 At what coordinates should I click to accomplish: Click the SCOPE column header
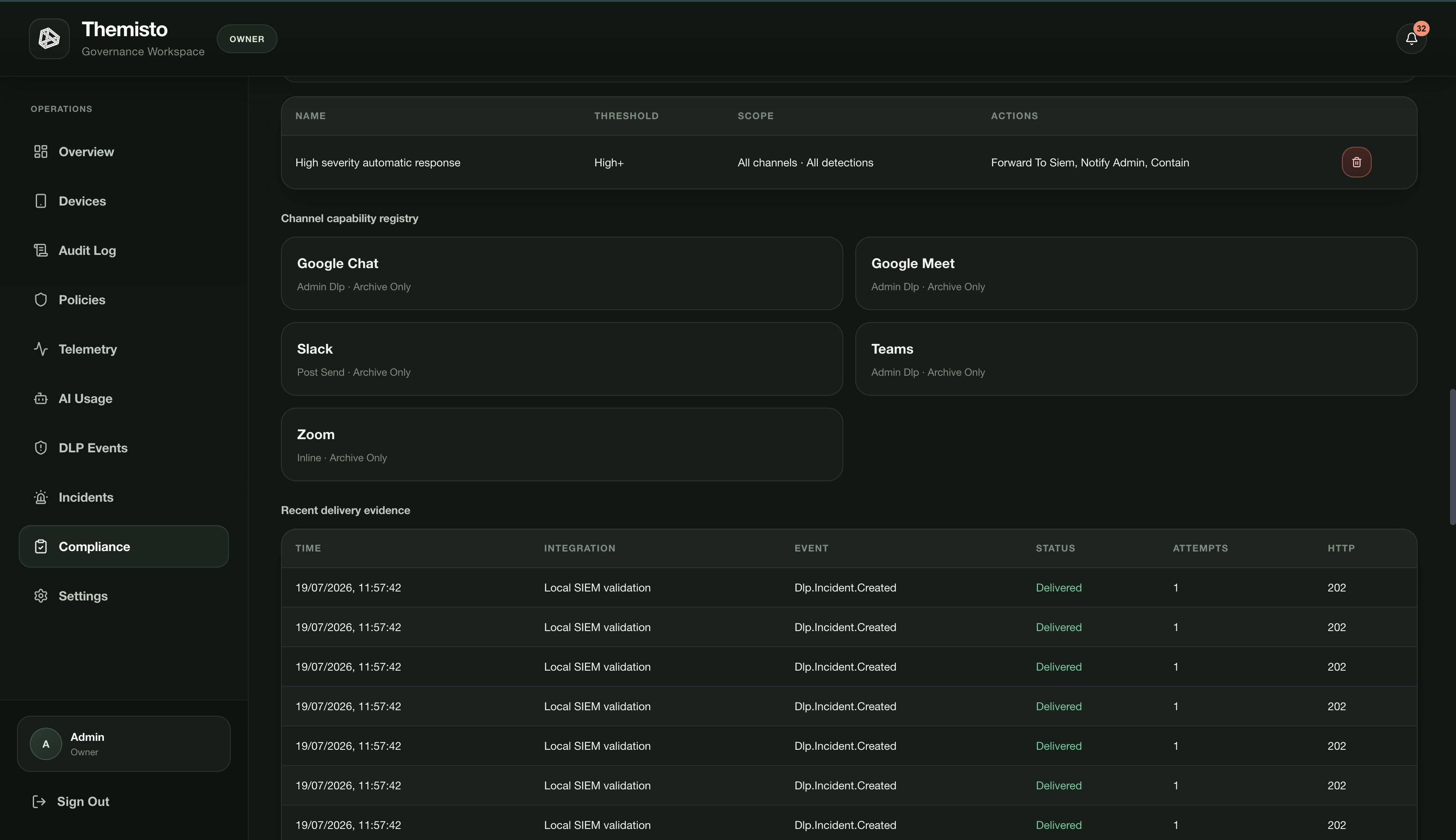coord(755,116)
